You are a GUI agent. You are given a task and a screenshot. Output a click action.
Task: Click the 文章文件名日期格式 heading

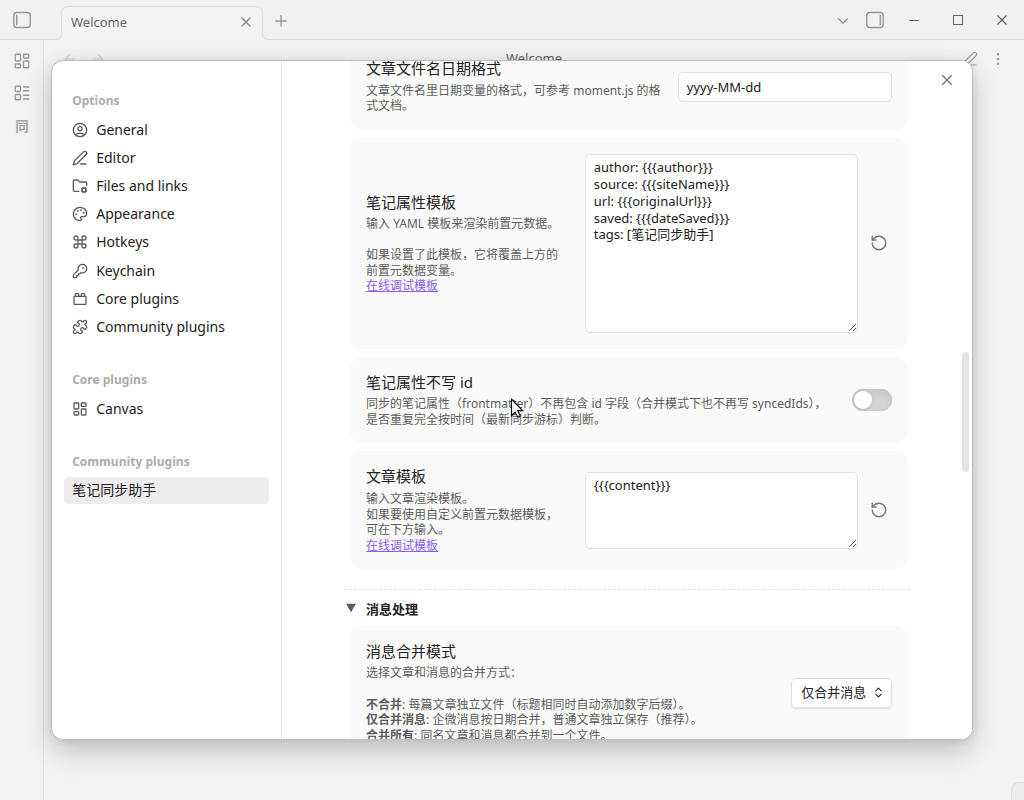(x=433, y=69)
